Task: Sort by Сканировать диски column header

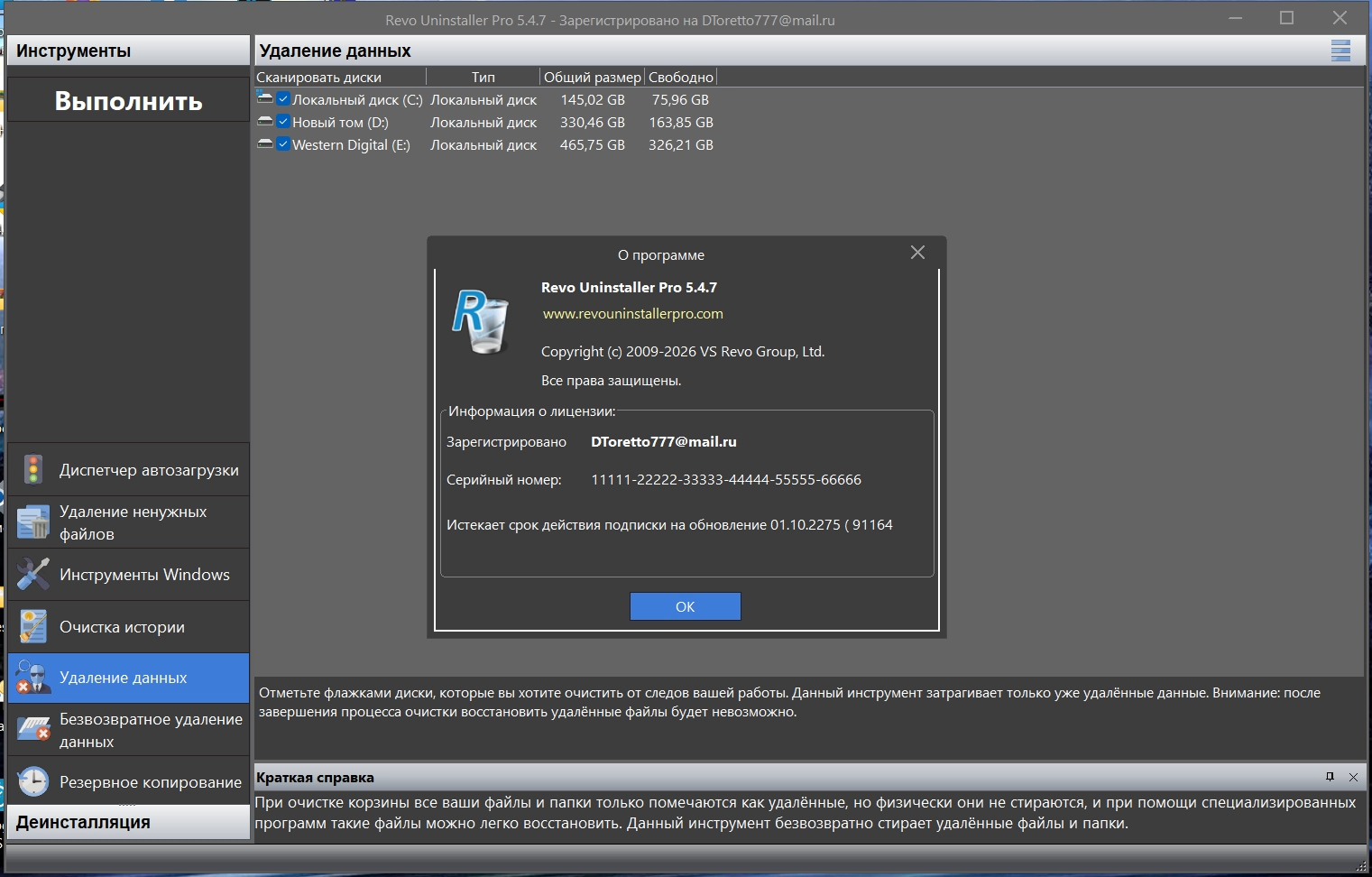Action: (340, 78)
